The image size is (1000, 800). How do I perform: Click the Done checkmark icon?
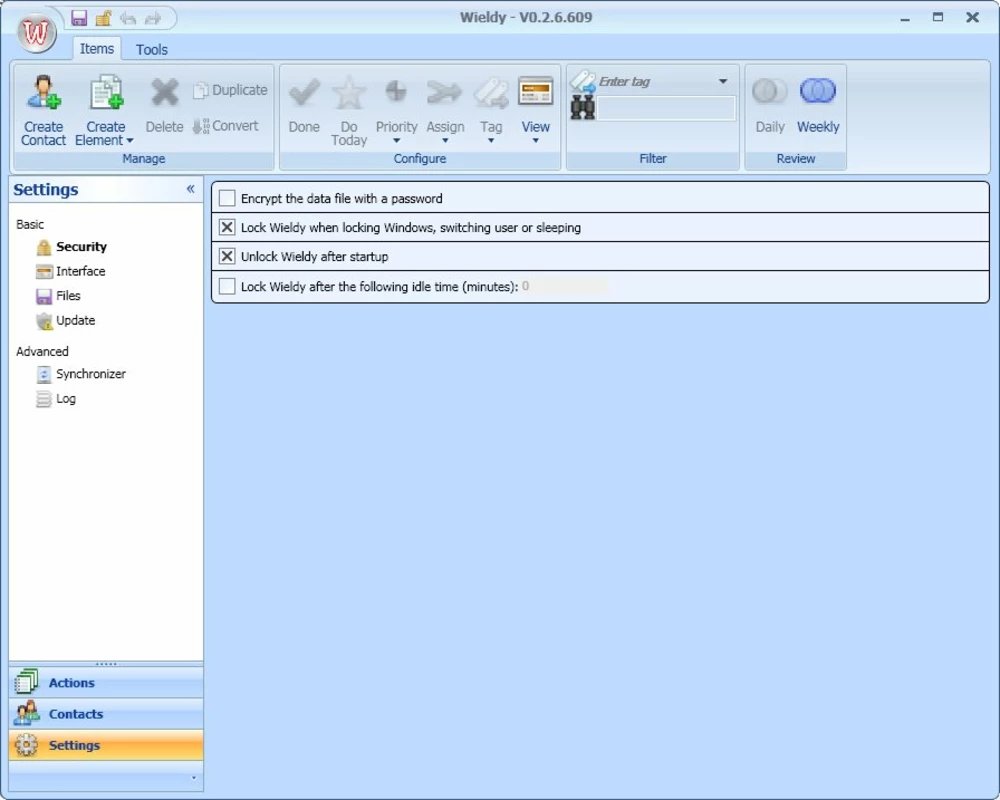click(x=304, y=93)
